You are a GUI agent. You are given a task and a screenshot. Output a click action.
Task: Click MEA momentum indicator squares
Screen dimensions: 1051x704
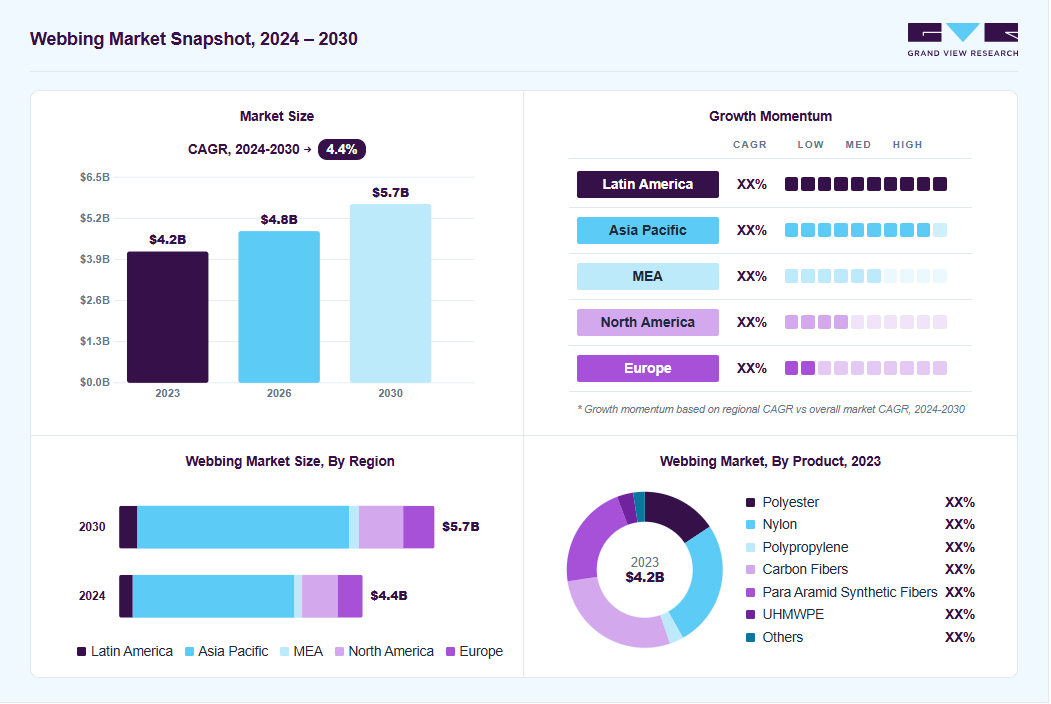point(866,276)
